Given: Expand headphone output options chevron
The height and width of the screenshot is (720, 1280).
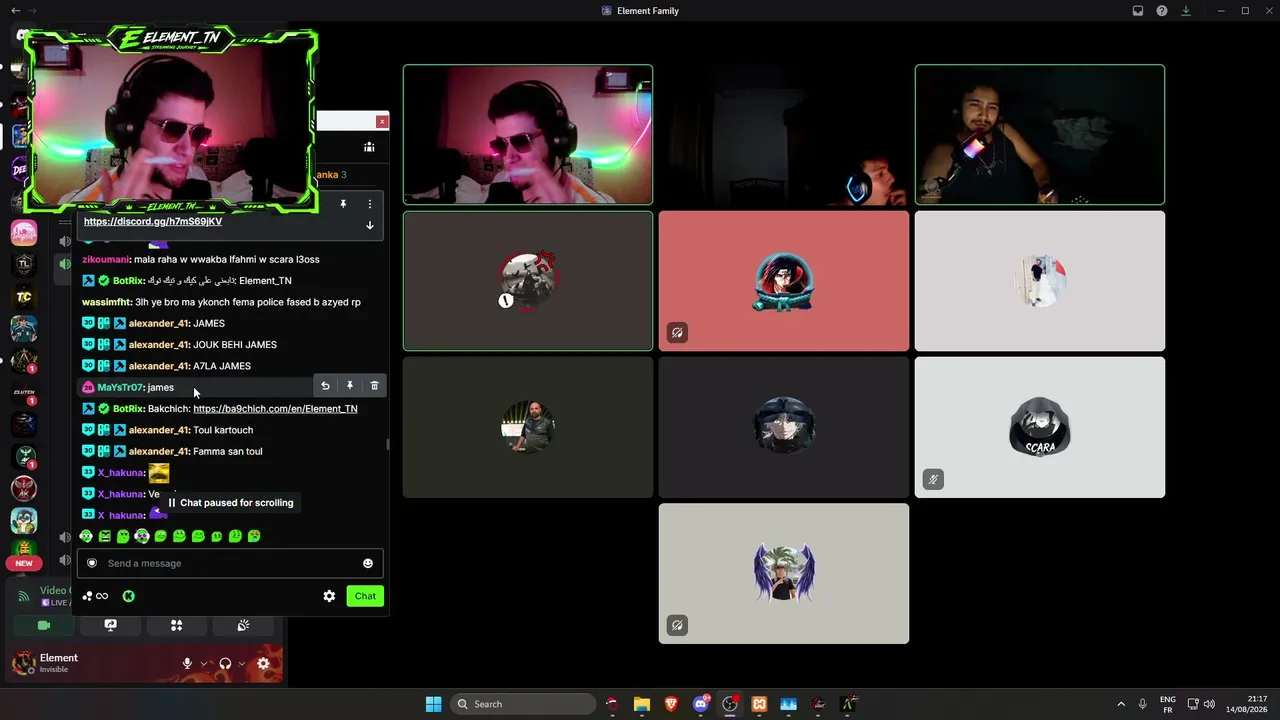Looking at the screenshot, I should pyautogui.click(x=242, y=663).
